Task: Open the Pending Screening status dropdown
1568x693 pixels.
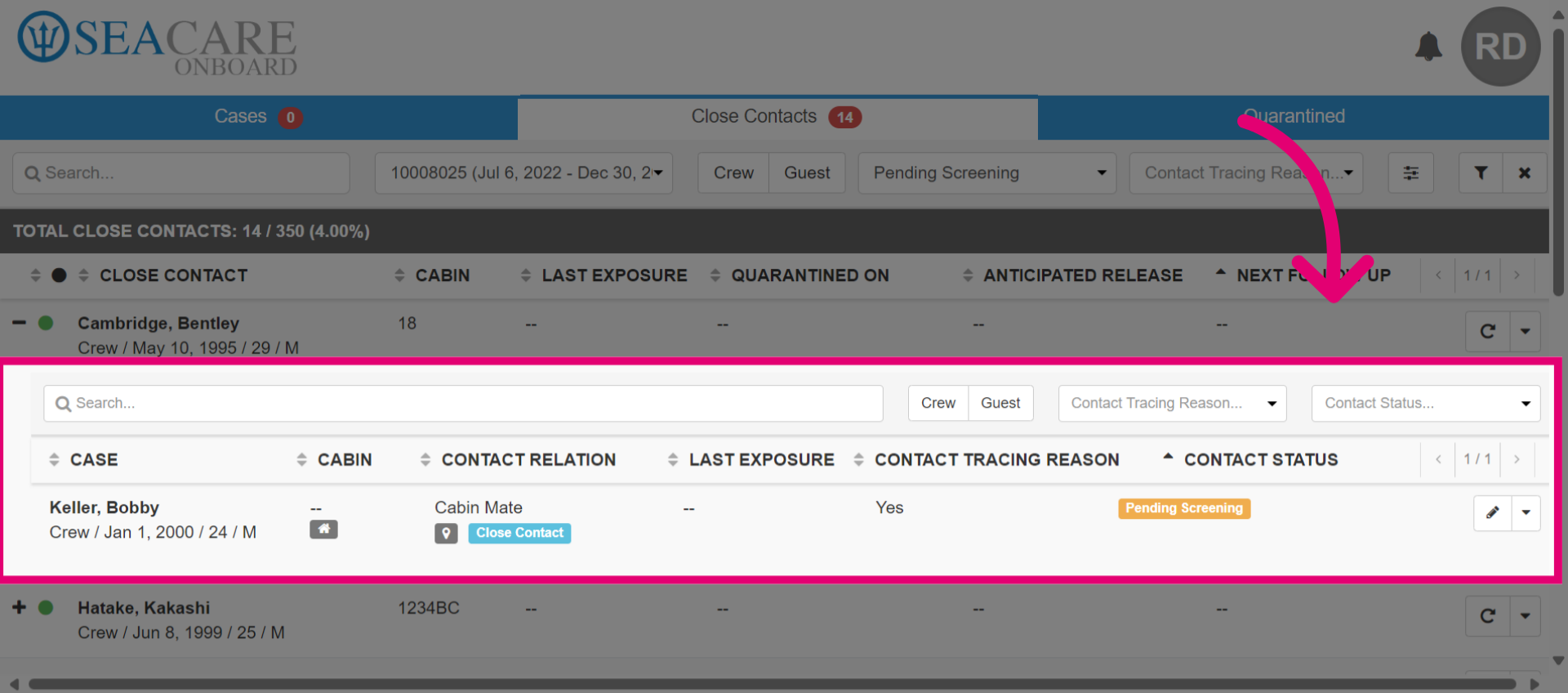Action: point(987,173)
